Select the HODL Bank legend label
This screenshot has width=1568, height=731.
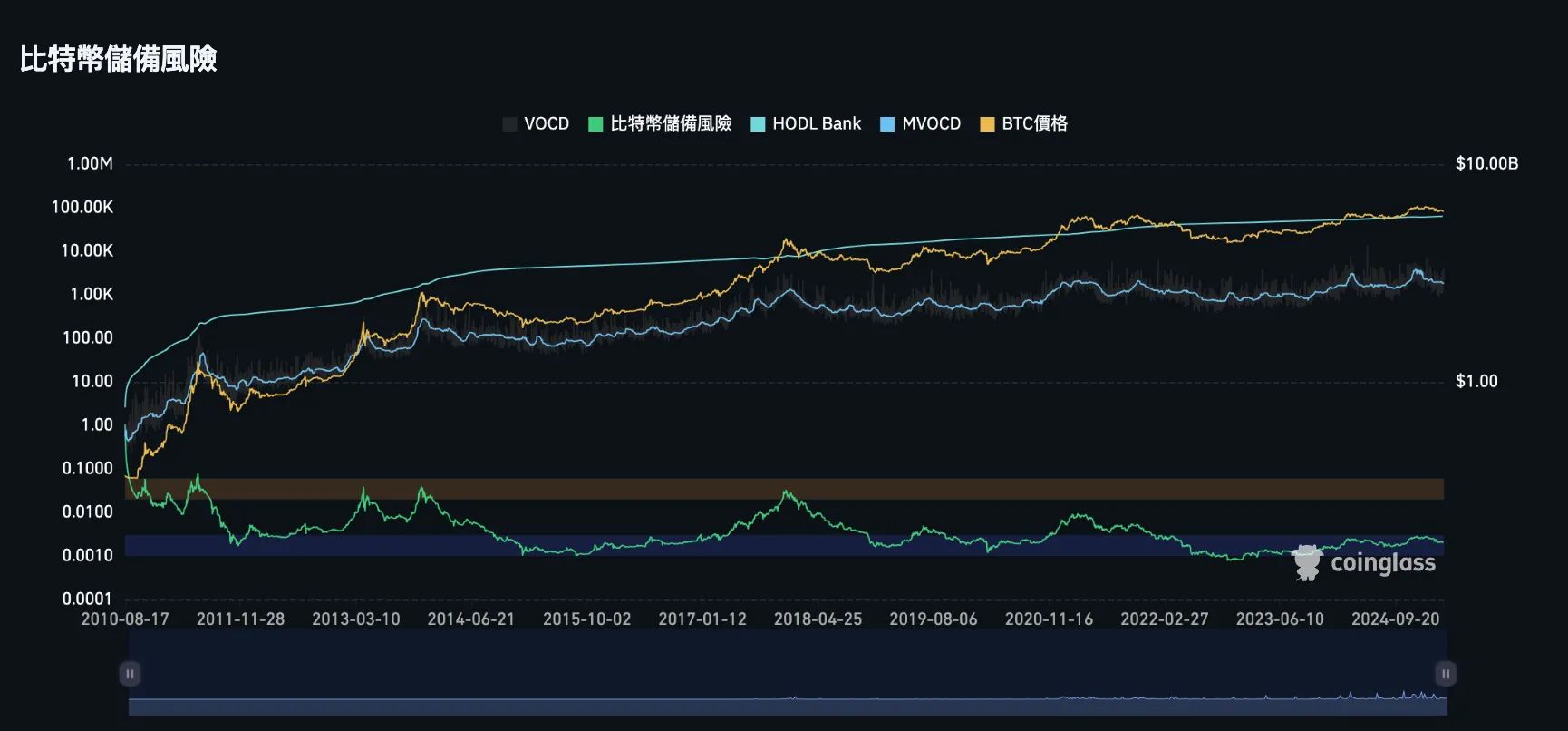click(817, 124)
